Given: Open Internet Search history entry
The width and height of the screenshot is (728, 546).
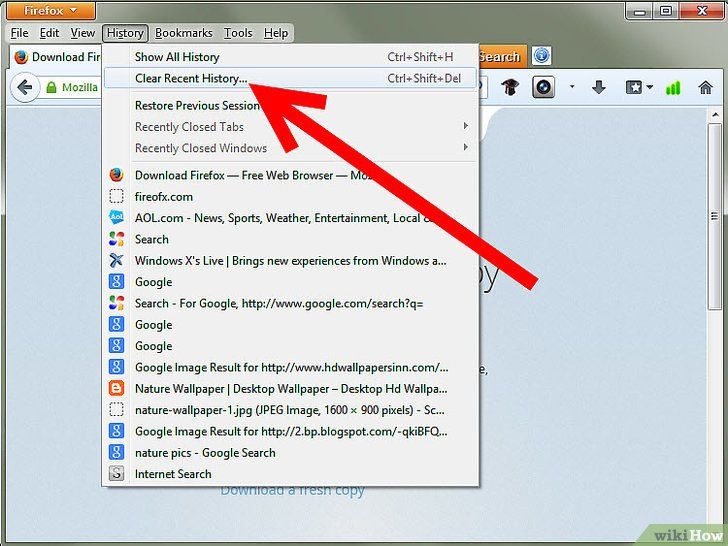Looking at the screenshot, I should pyautogui.click(x=290, y=474).
